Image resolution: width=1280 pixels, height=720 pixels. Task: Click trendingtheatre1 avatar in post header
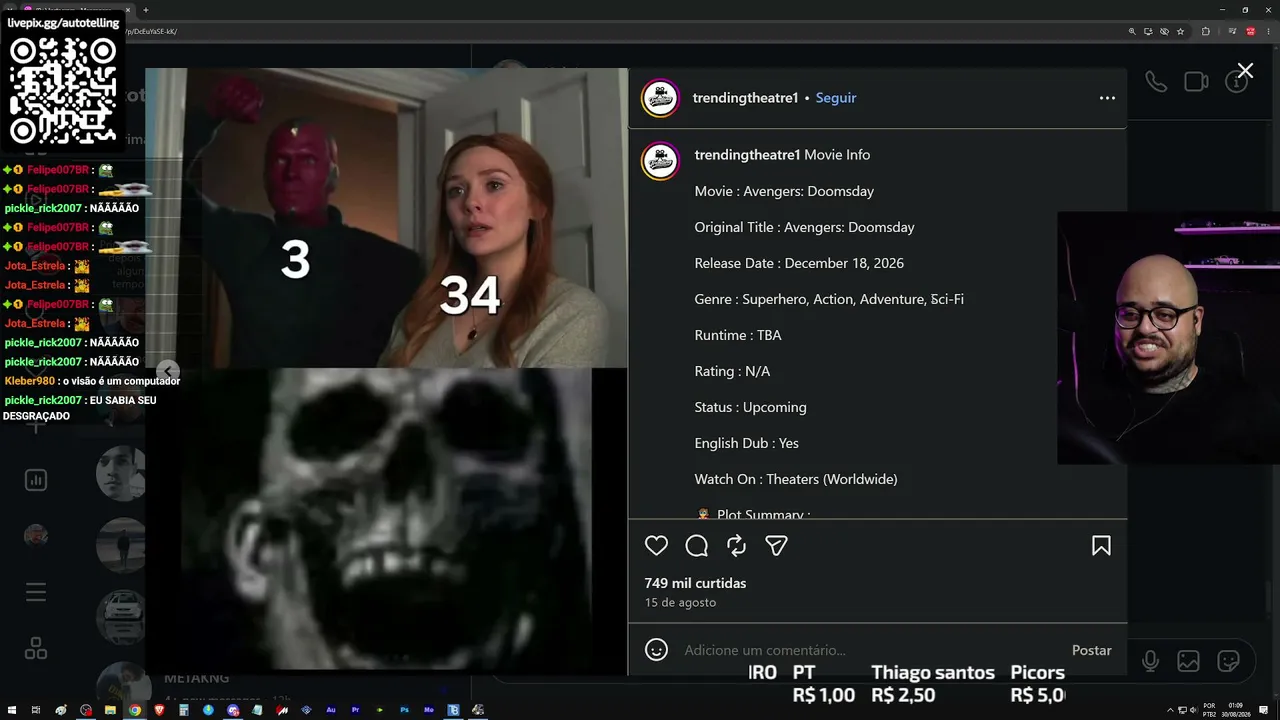tap(660, 98)
